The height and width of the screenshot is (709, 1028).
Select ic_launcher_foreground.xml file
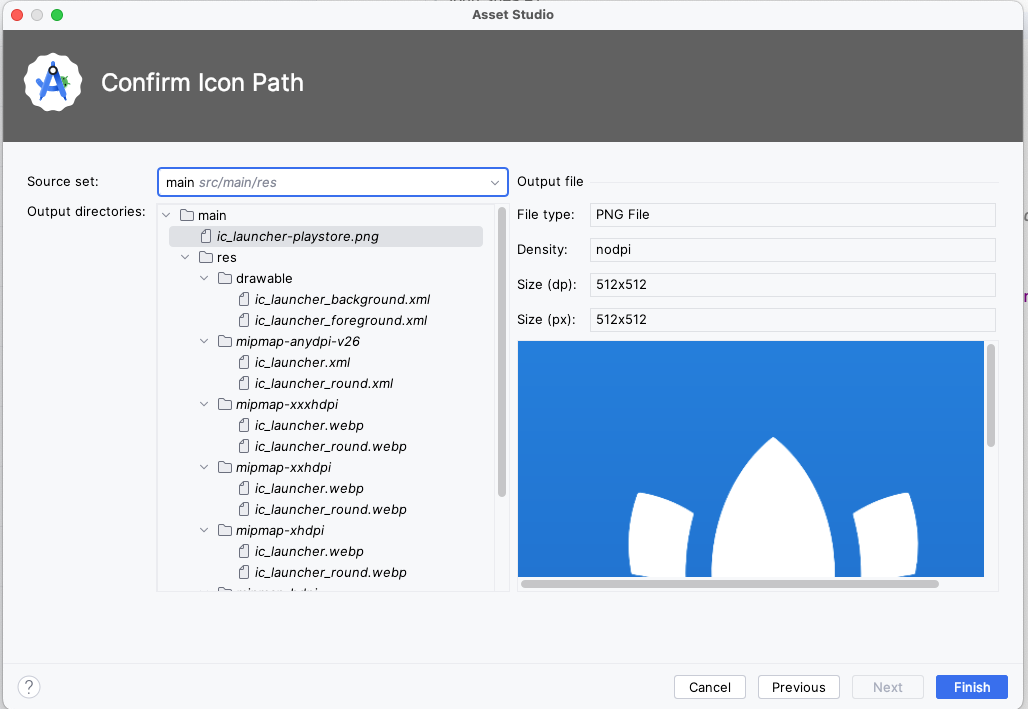coord(340,320)
